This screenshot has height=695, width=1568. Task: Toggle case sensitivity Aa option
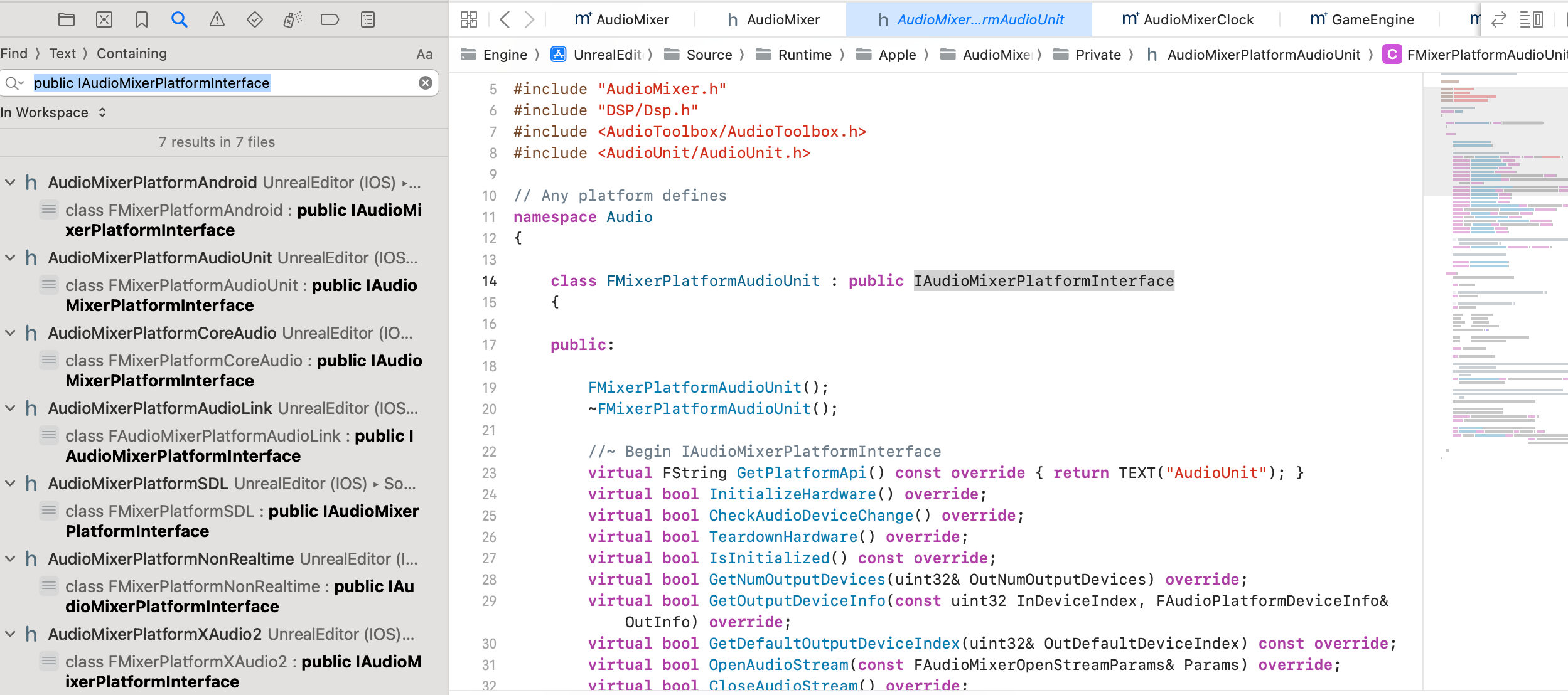[424, 54]
